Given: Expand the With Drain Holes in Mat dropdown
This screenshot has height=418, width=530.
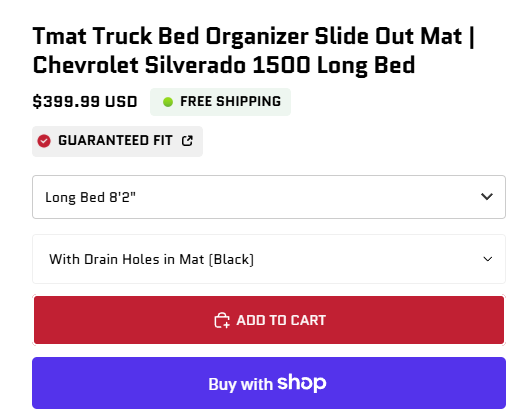Looking at the screenshot, I should click(x=269, y=259).
